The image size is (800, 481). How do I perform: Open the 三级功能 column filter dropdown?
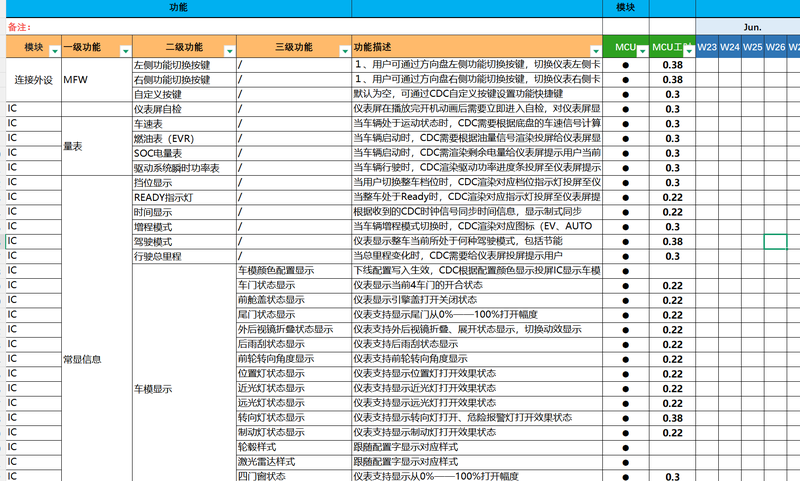point(344,51)
